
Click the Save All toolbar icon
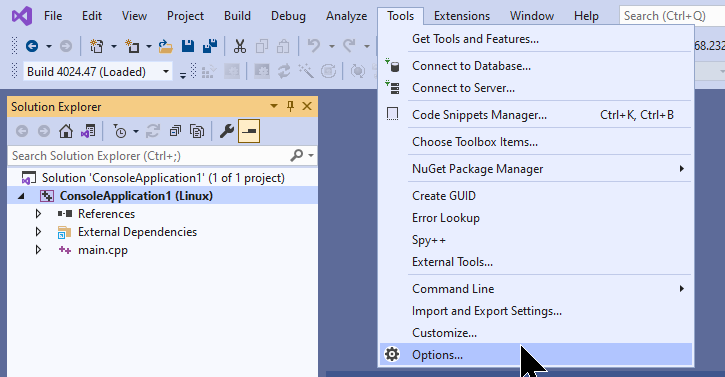point(210,46)
